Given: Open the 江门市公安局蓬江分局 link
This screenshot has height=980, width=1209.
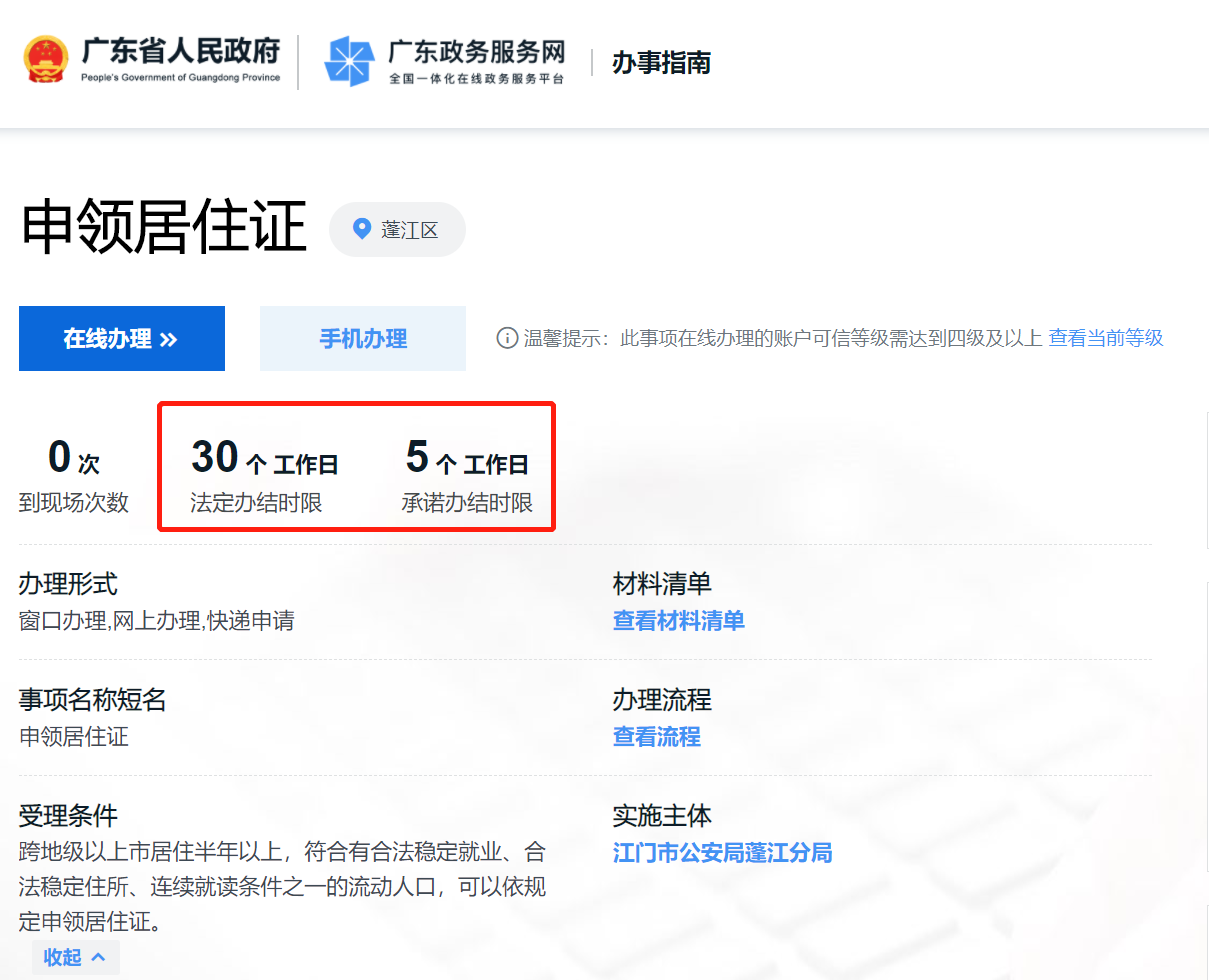Looking at the screenshot, I should click(x=722, y=853).
